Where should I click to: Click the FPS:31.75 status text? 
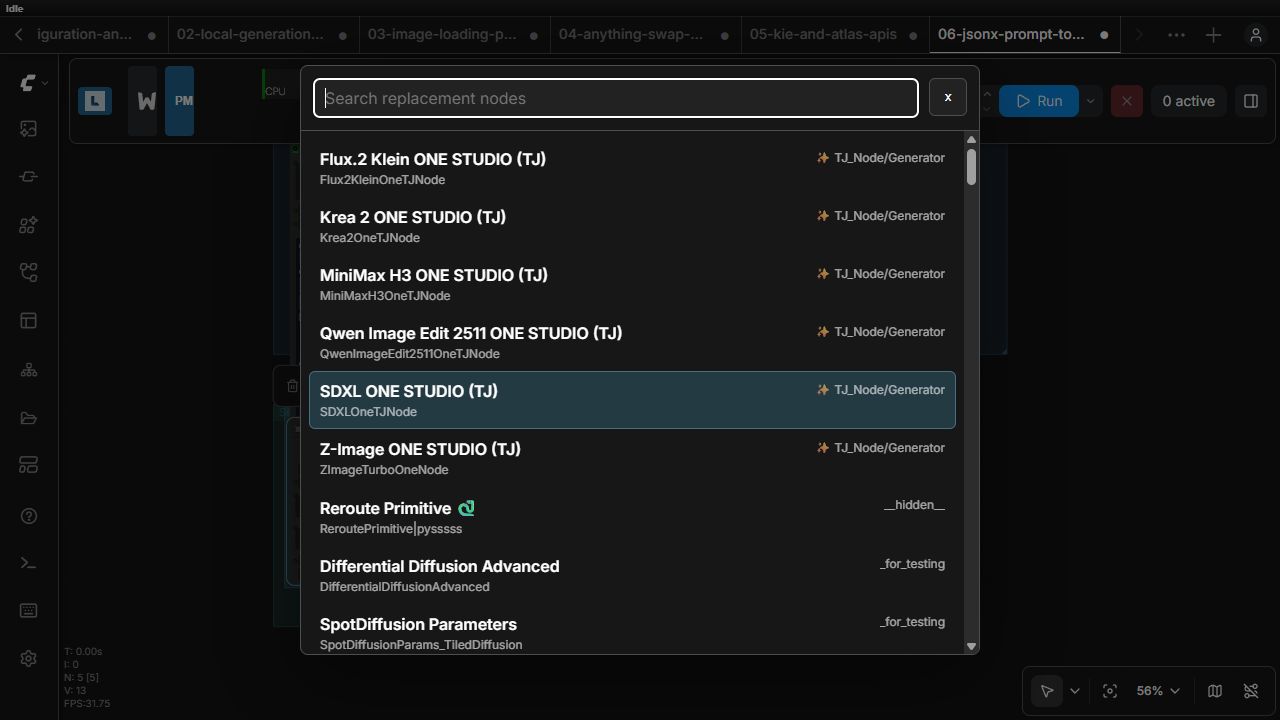tap(87, 703)
